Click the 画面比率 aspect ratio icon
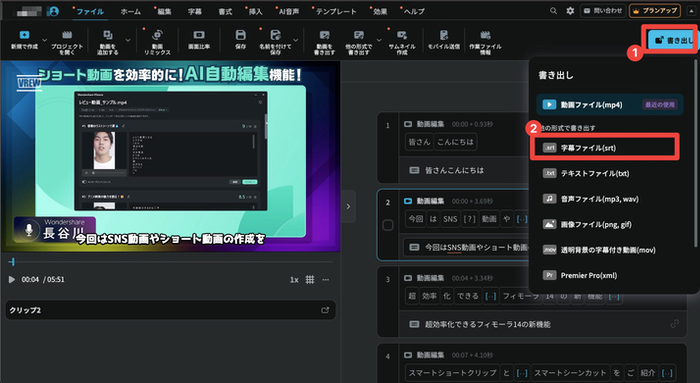Viewport: 700px width, 383px height. coord(199,35)
